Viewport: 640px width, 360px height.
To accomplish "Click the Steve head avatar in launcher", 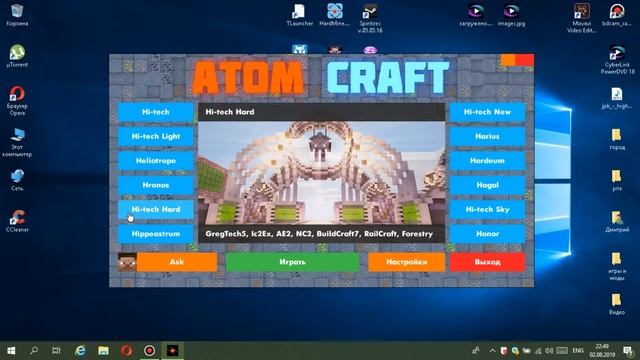I will (x=127, y=262).
